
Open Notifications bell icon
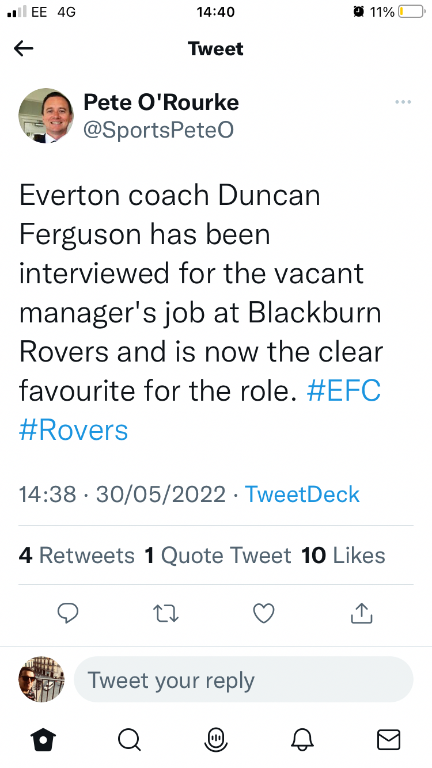[302, 739]
